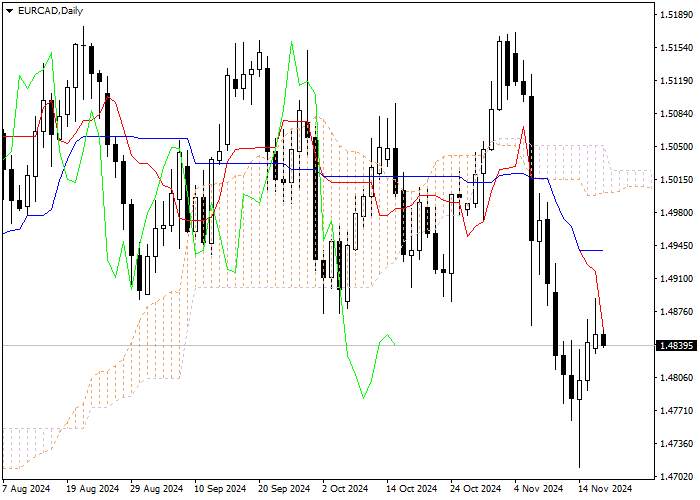Image resolution: width=700 pixels, height=500 pixels.
Task: Click the 1.50840 price scale label
Action: click(676, 114)
